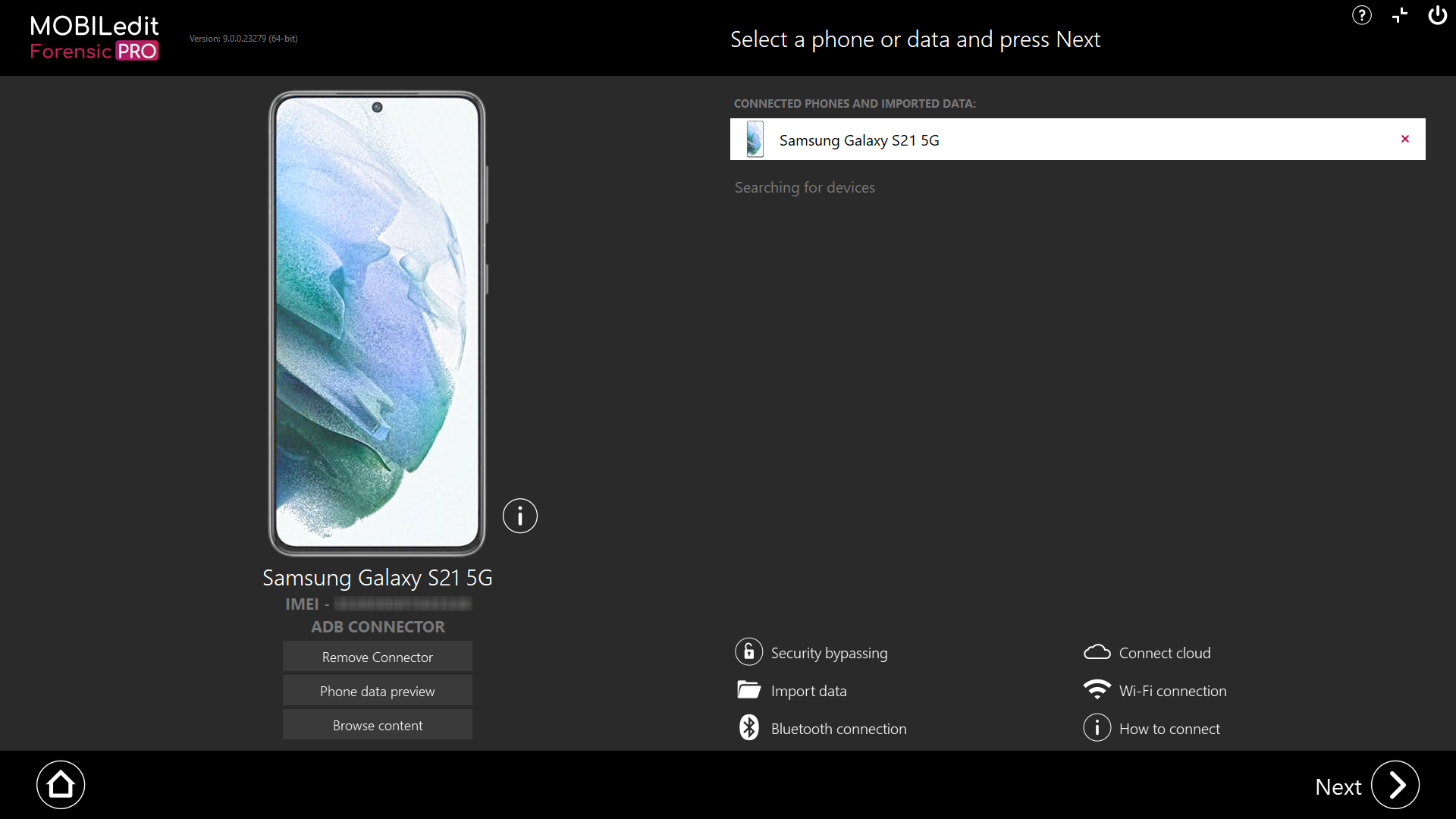Screen dimensions: 1456x819
Task: Click the Security bypassing lock icon
Action: [748, 652]
